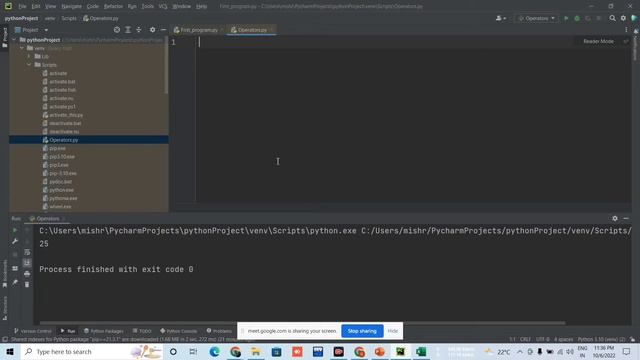Click Stop sharing button
Viewport: 640px width, 360px height.
coord(362,331)
